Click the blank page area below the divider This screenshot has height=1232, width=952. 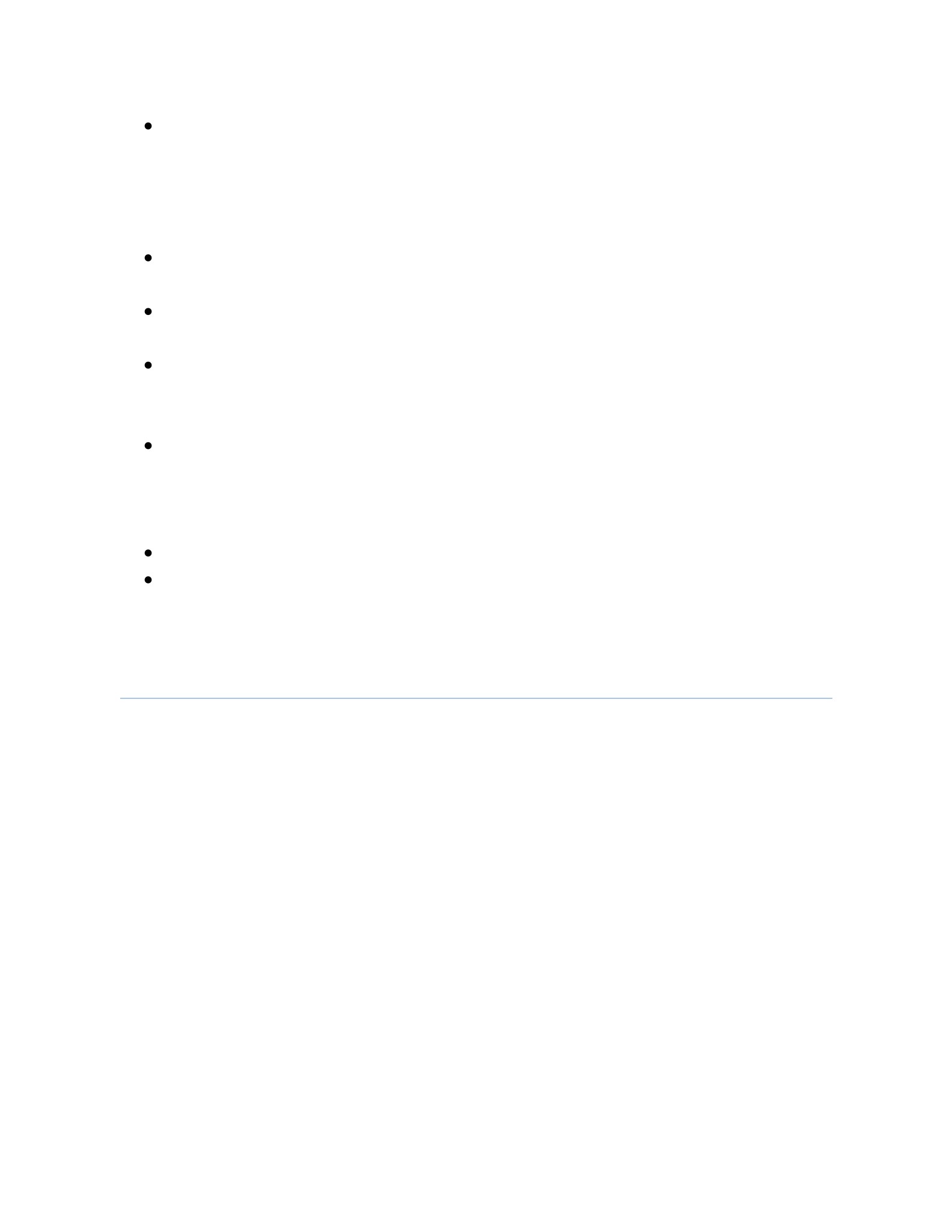click(476, 962)
